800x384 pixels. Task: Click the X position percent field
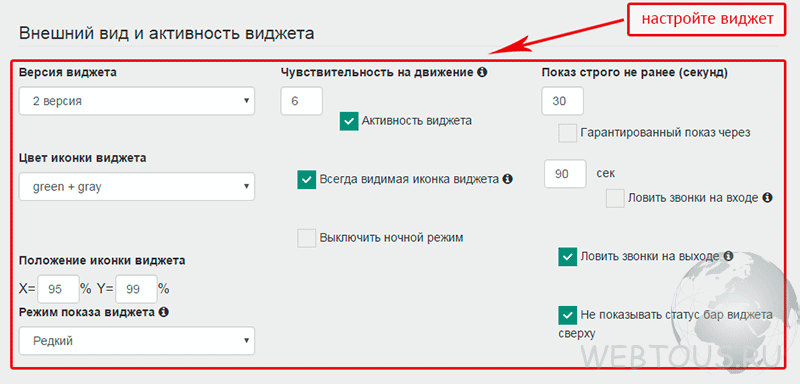tap(58, 289)
